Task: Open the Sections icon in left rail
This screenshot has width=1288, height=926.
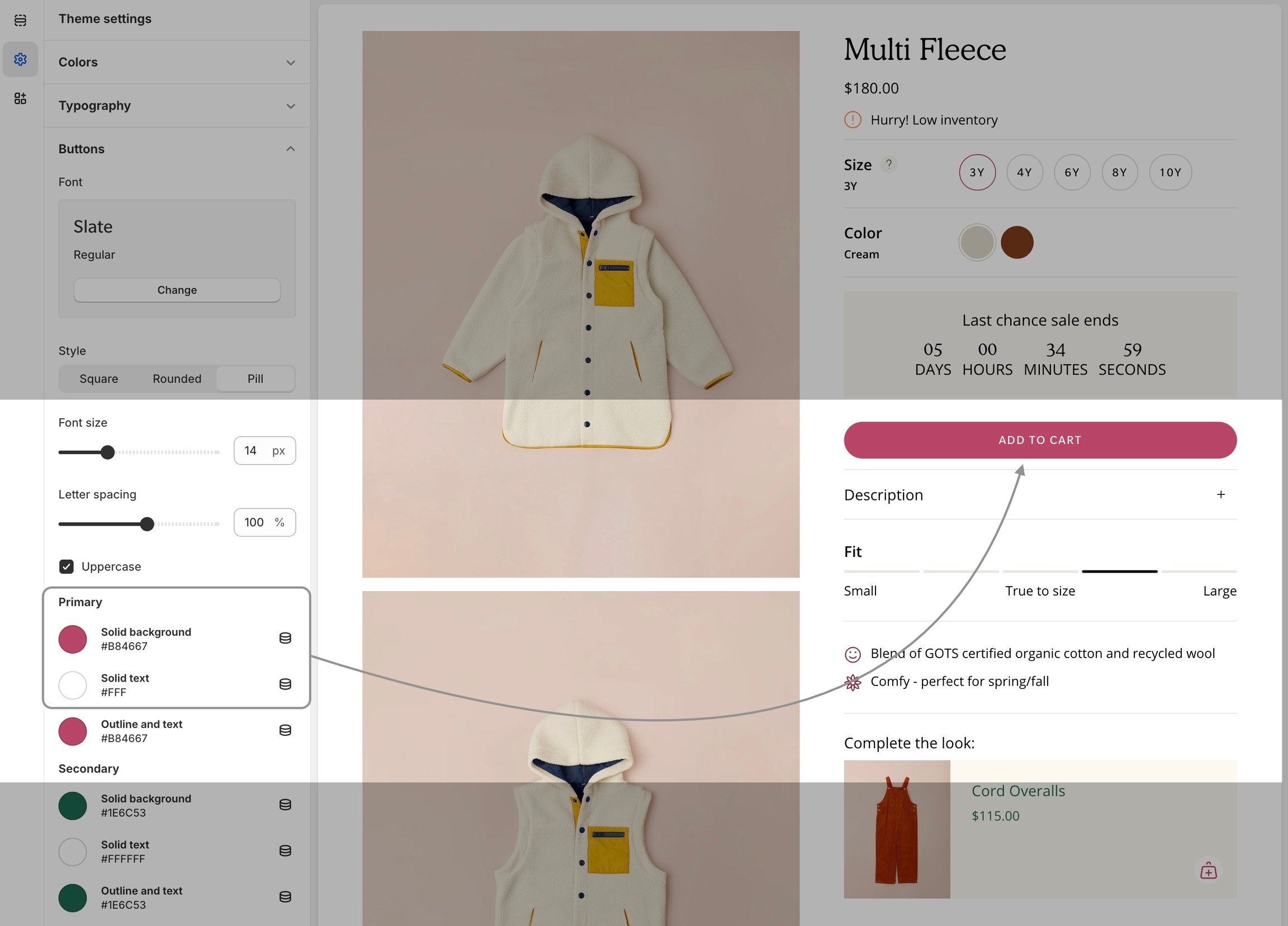Action: click(x=21, y=21)
